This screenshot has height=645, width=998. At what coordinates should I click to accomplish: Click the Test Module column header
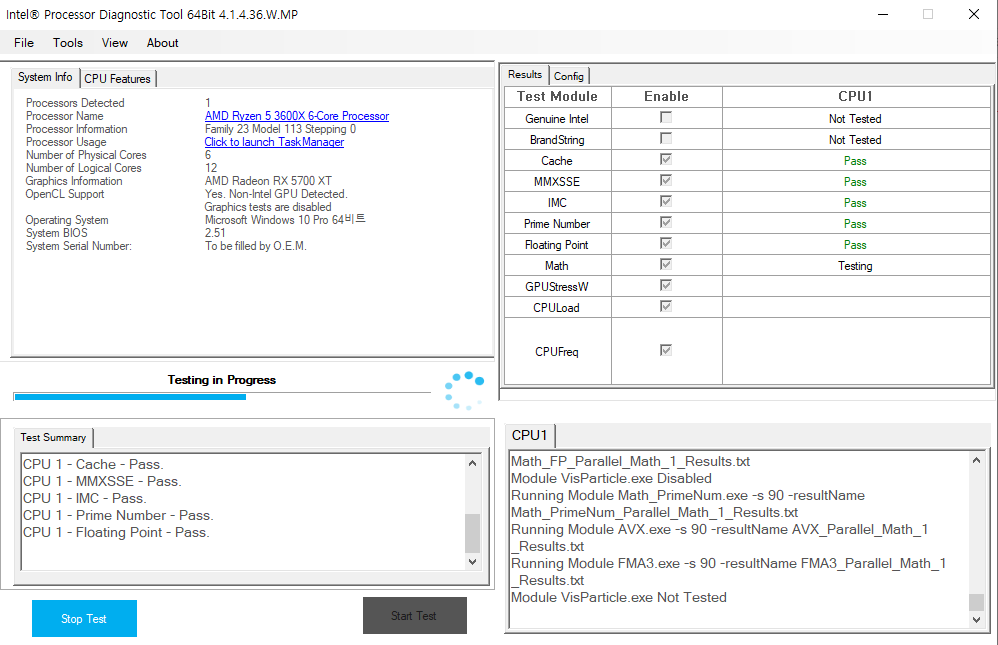(x=557, y=96)
